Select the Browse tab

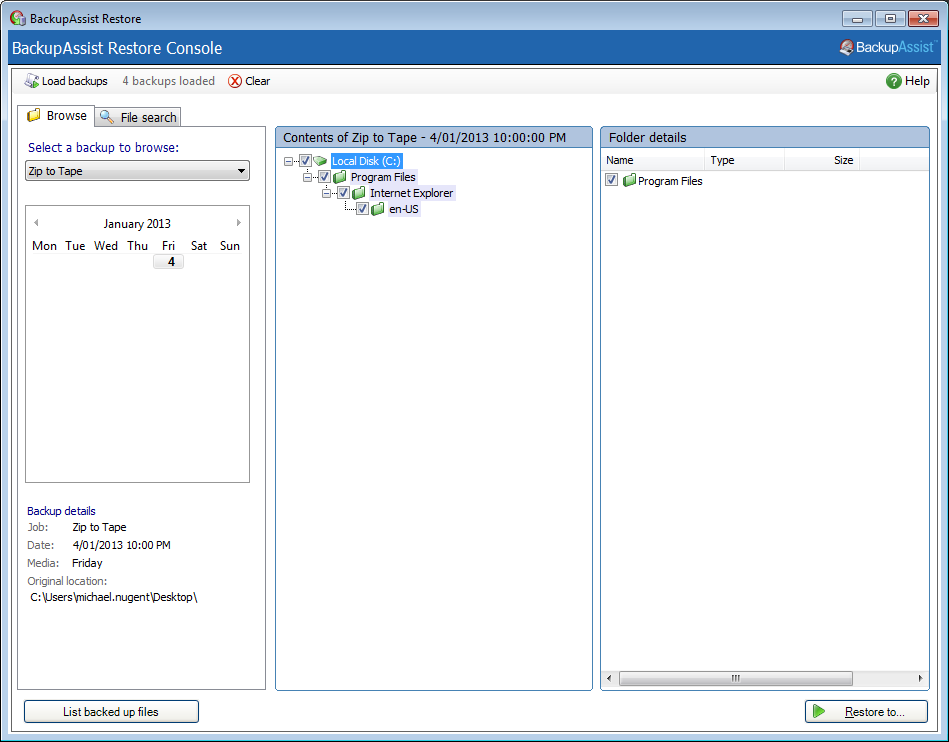coord(56,115)
